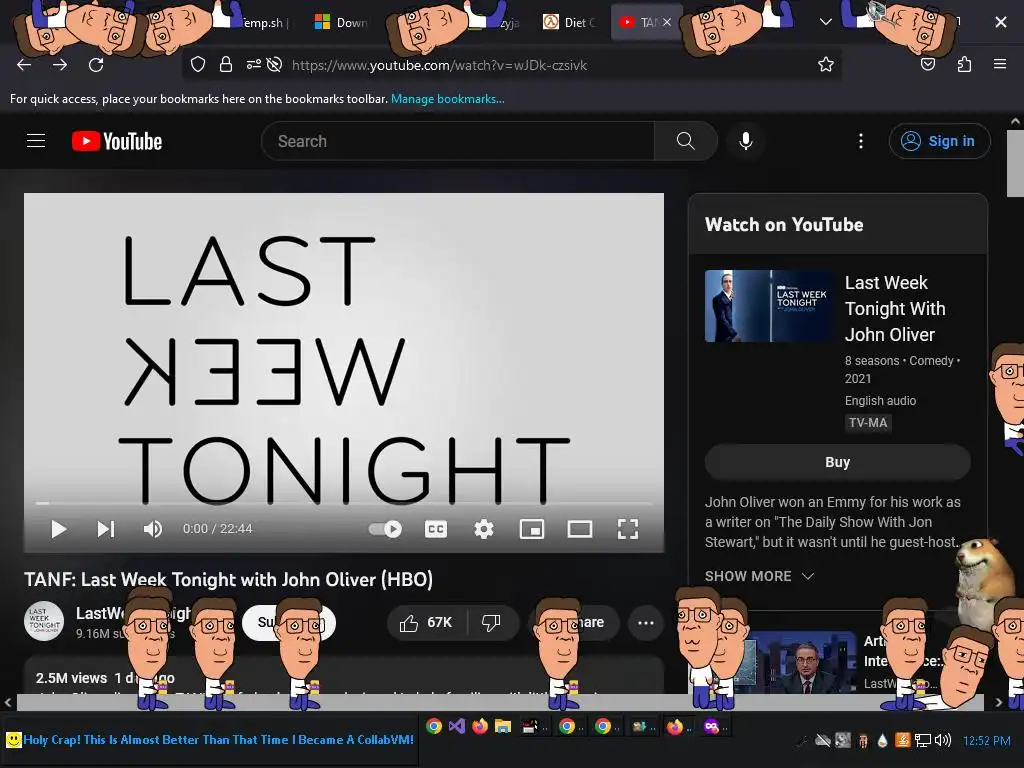Focus the YouTube search field
This screenshot has height=768, width=1024.
[457, 141]
